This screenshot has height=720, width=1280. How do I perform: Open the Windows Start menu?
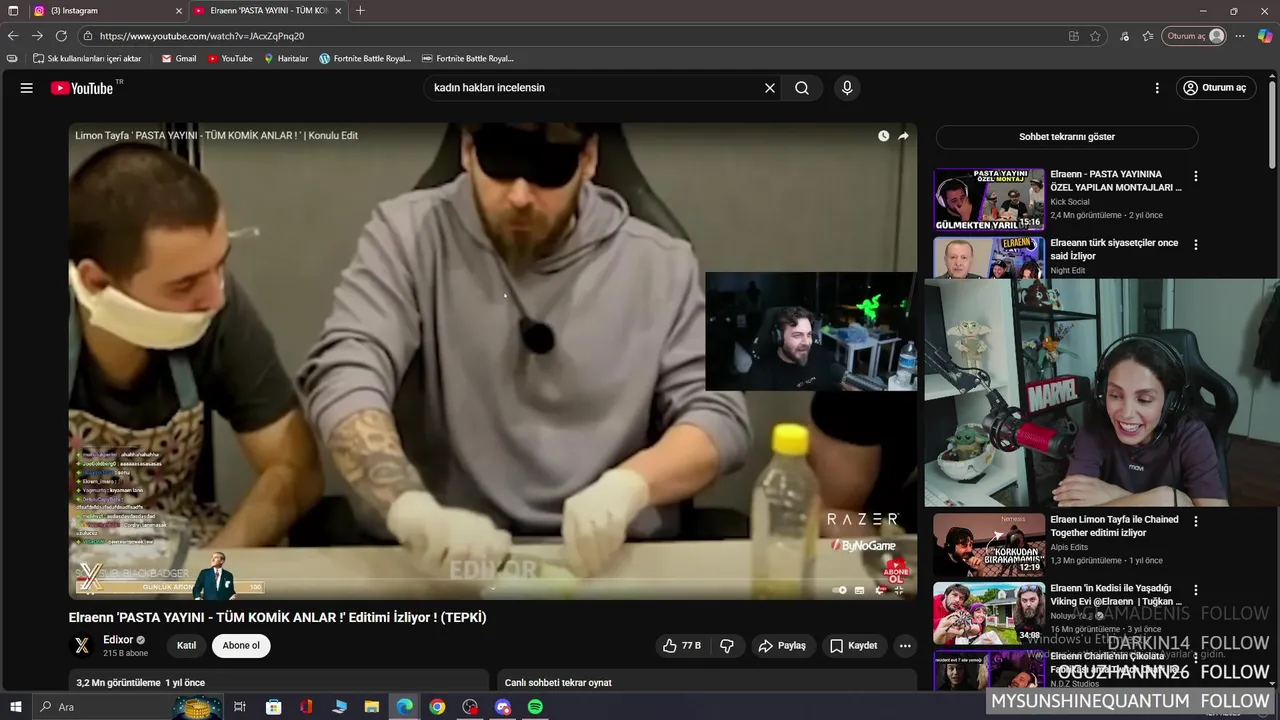tap(17, 707)
